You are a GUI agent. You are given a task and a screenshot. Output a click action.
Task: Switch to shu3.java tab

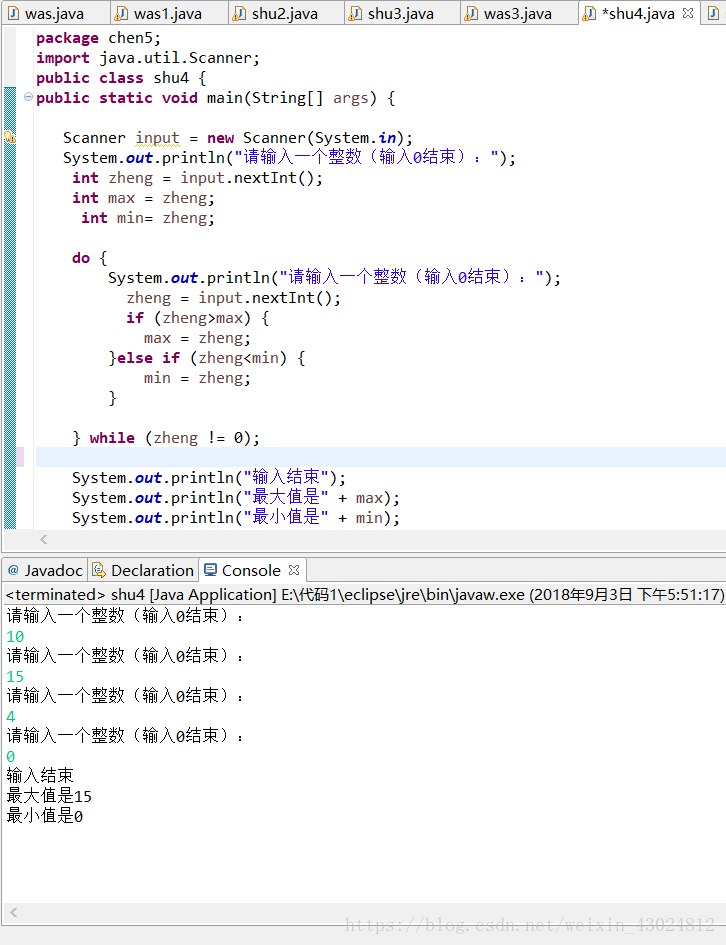401,13
